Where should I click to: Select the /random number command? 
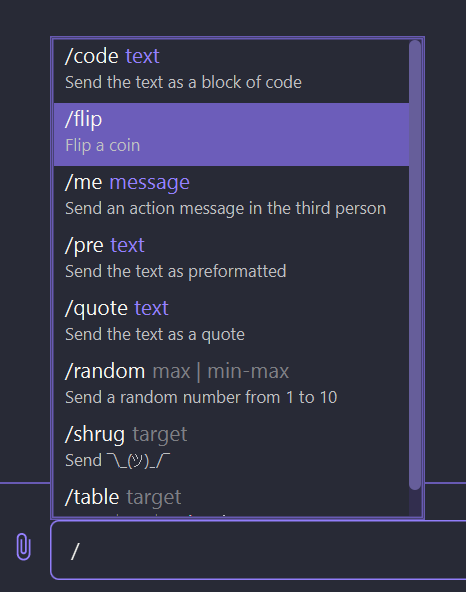click(x=231, y=387)
